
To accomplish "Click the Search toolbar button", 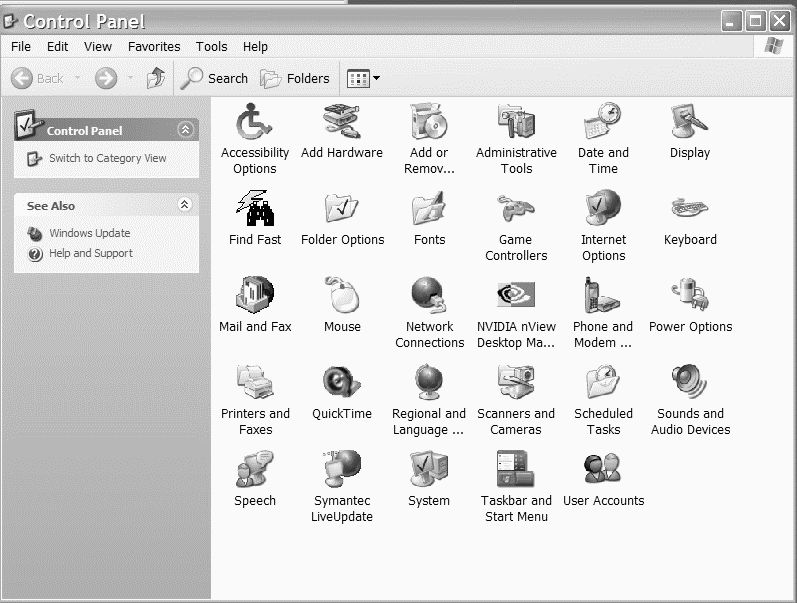I will 215,78.
